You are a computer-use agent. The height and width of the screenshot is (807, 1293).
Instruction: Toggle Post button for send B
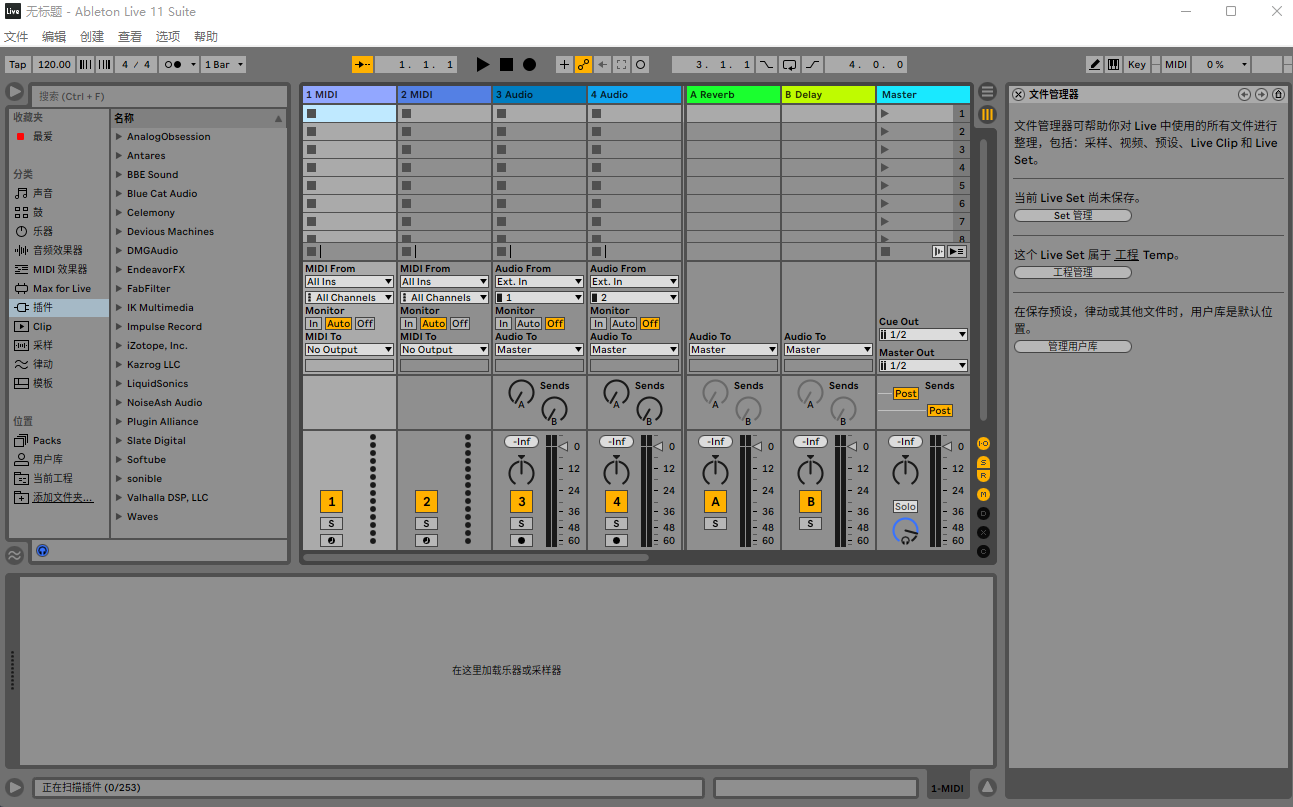pos(939,410)
